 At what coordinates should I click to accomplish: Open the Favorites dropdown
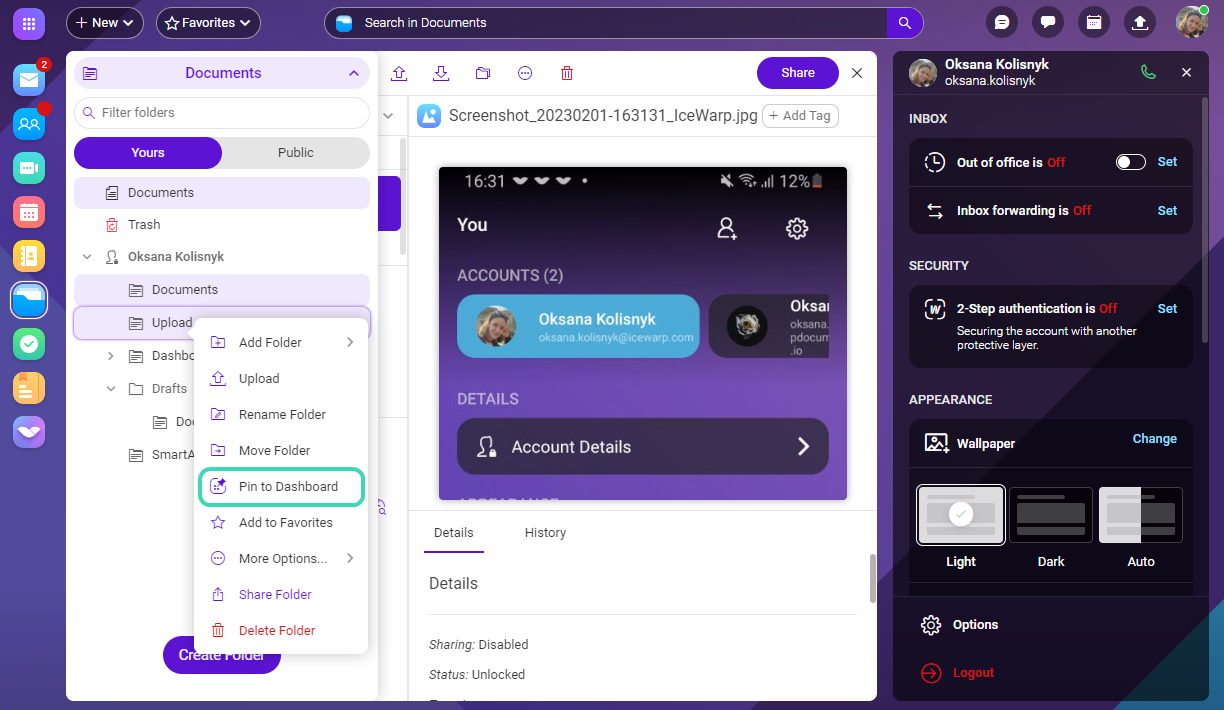click(x=208, y=23)
